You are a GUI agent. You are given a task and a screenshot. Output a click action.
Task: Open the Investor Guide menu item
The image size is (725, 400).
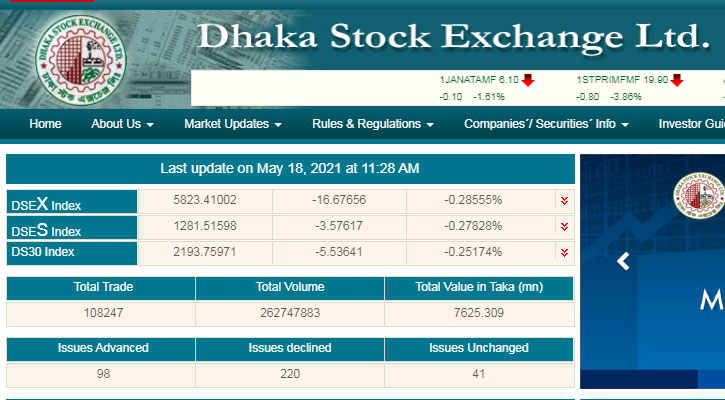tap(691, 124)
